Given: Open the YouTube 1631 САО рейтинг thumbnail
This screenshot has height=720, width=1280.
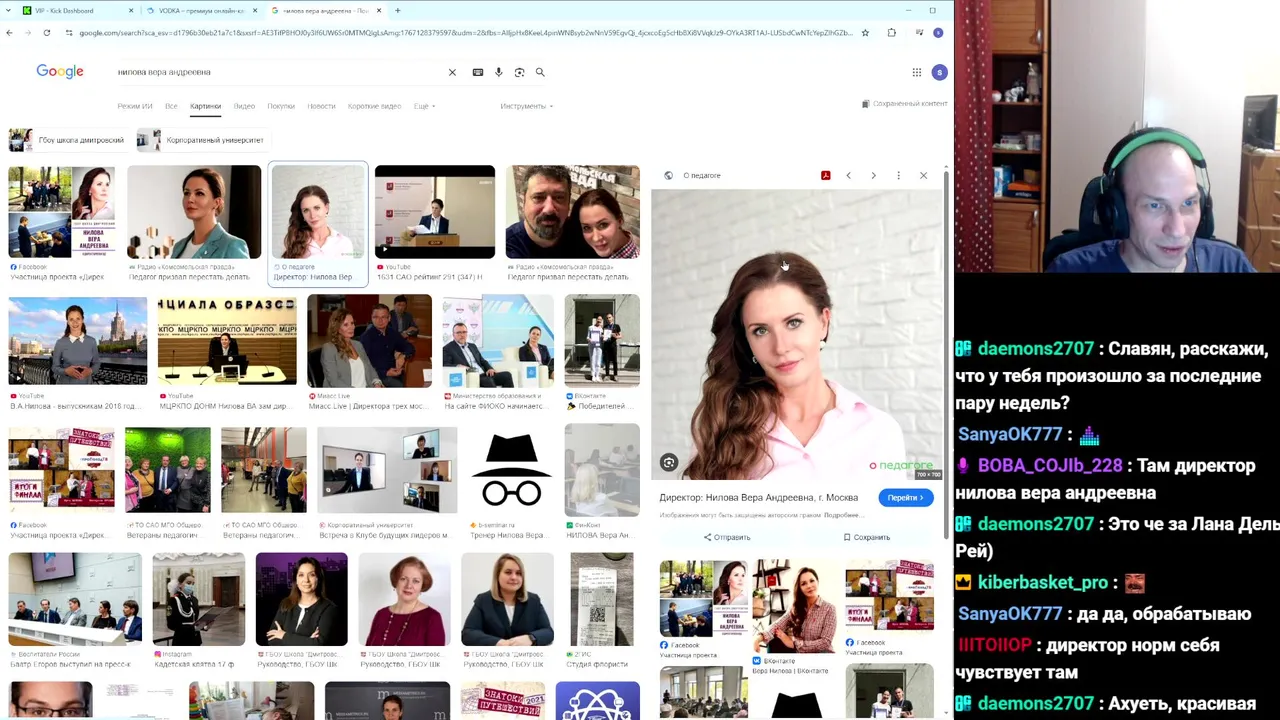Looking at the screenshot, I should pos(435,212).
